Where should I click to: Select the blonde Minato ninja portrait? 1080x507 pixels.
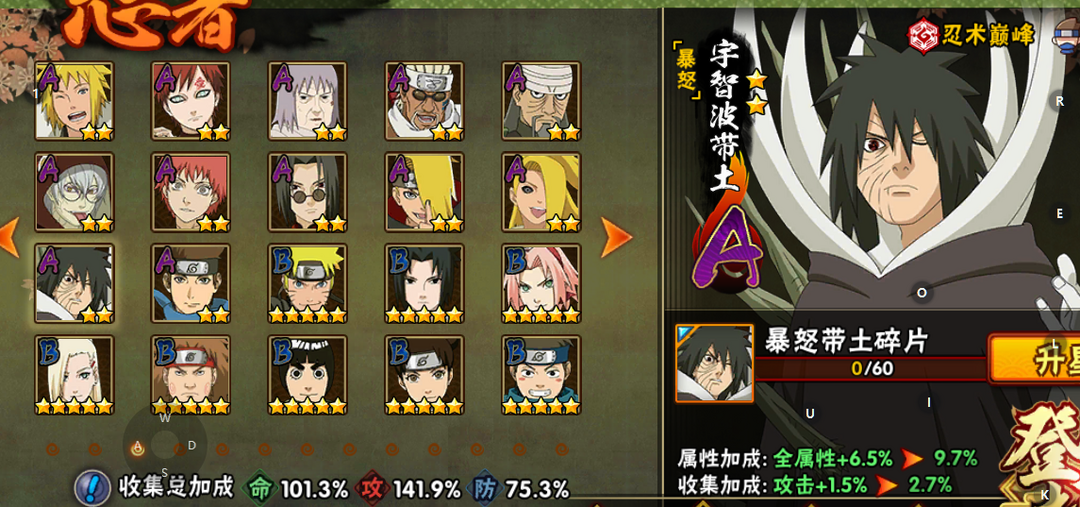point(74,101)
